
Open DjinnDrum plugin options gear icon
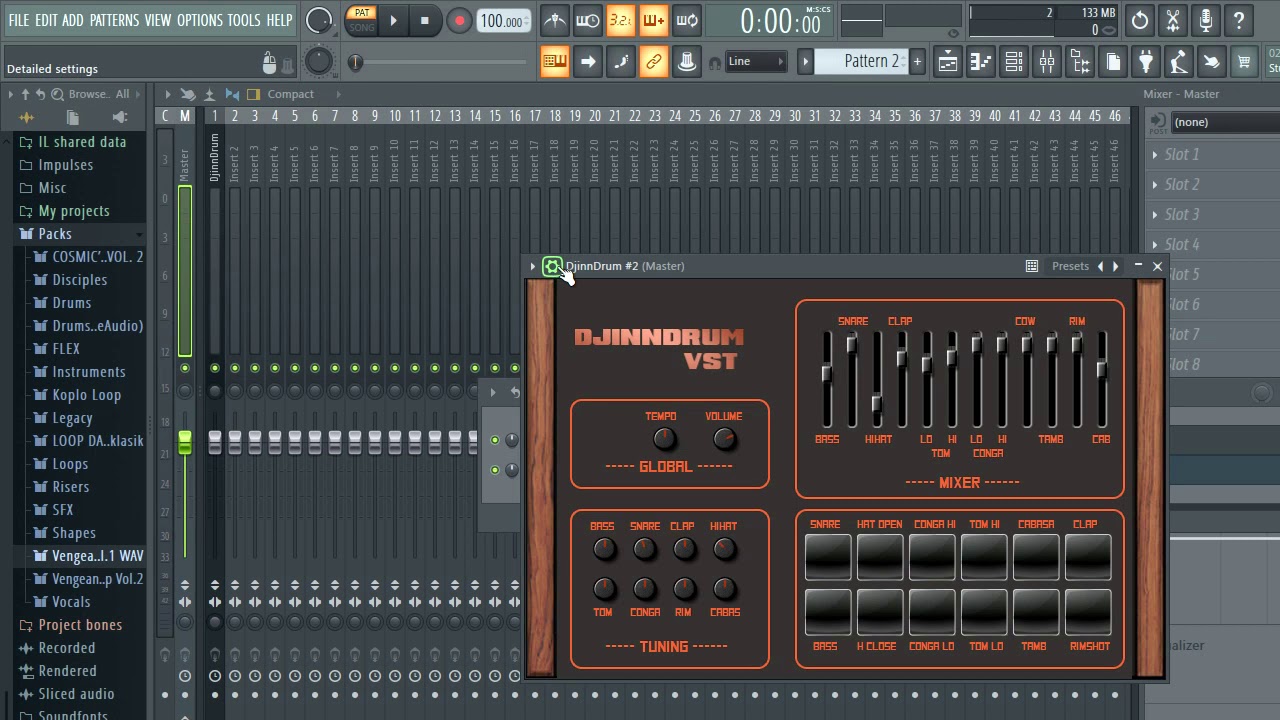(x=552, y=266)
